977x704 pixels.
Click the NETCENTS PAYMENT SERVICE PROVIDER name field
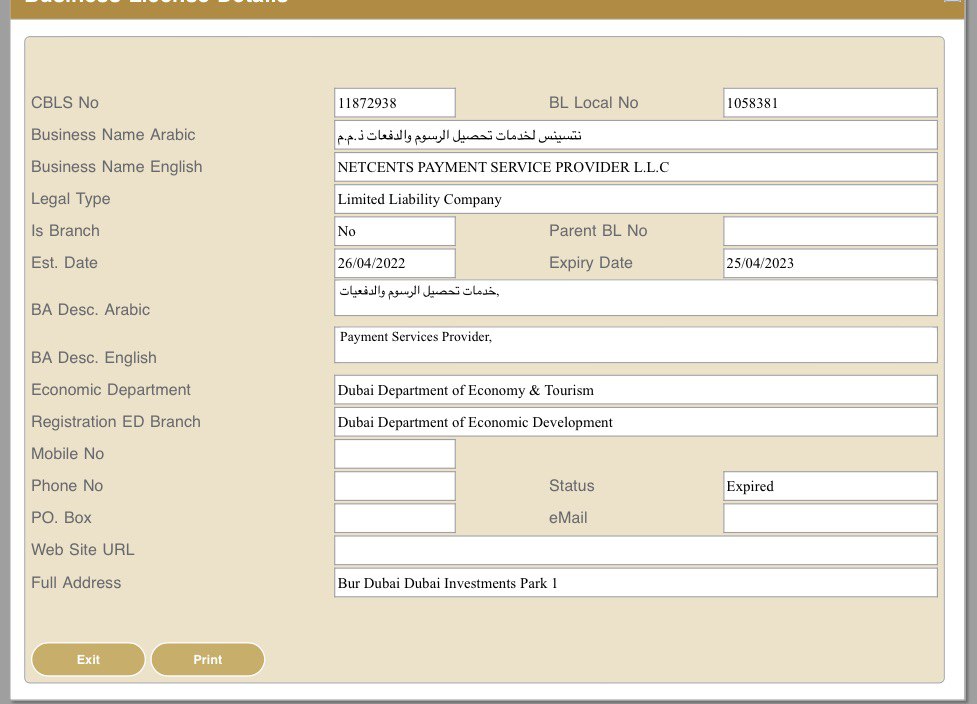[635, 166]
